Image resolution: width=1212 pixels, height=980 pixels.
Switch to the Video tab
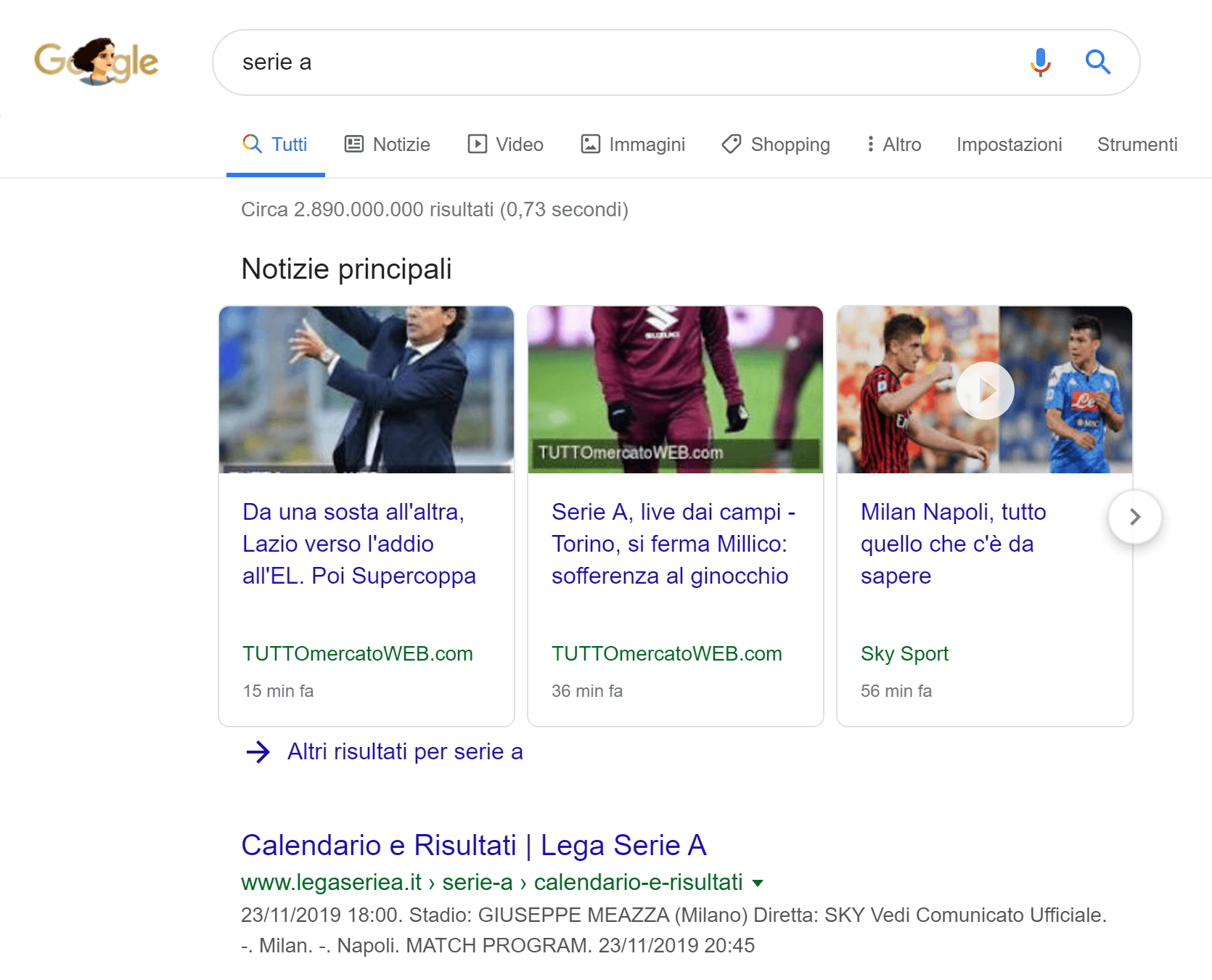click(505, 144)
